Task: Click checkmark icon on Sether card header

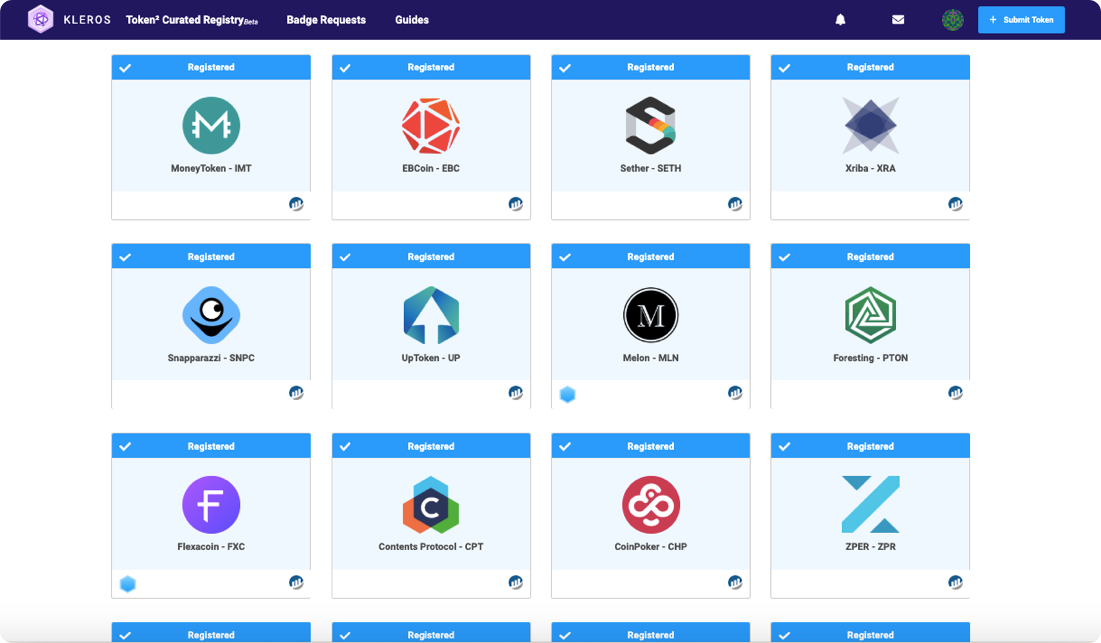Action: tap(565, 68)
